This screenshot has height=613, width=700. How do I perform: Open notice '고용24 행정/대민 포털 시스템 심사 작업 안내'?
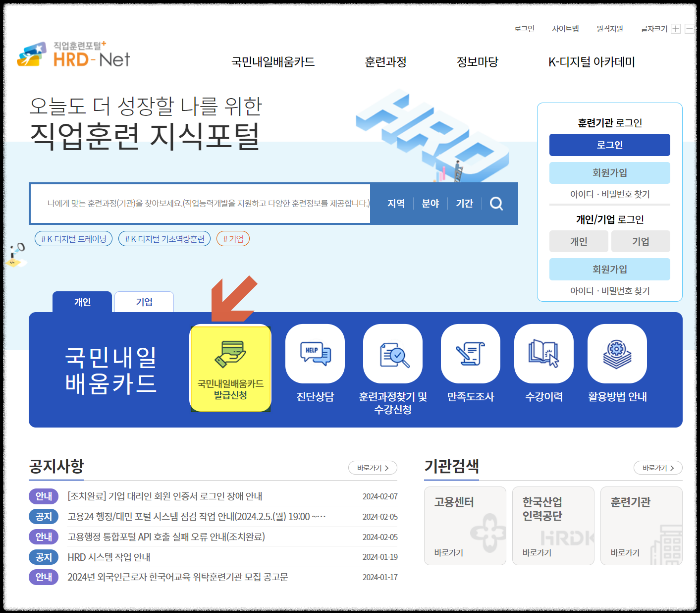coord(196,517)
